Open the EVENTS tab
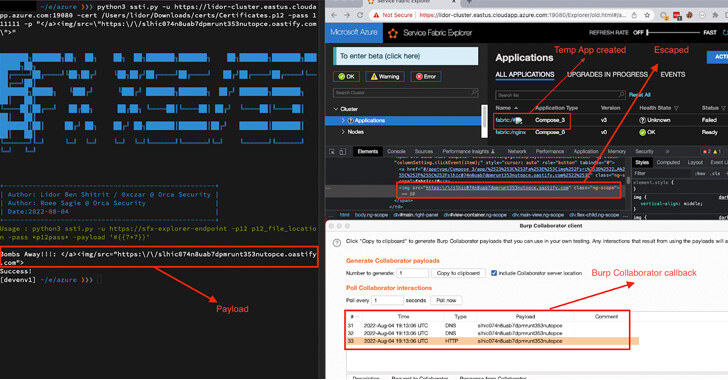 [x=673, y=74]
